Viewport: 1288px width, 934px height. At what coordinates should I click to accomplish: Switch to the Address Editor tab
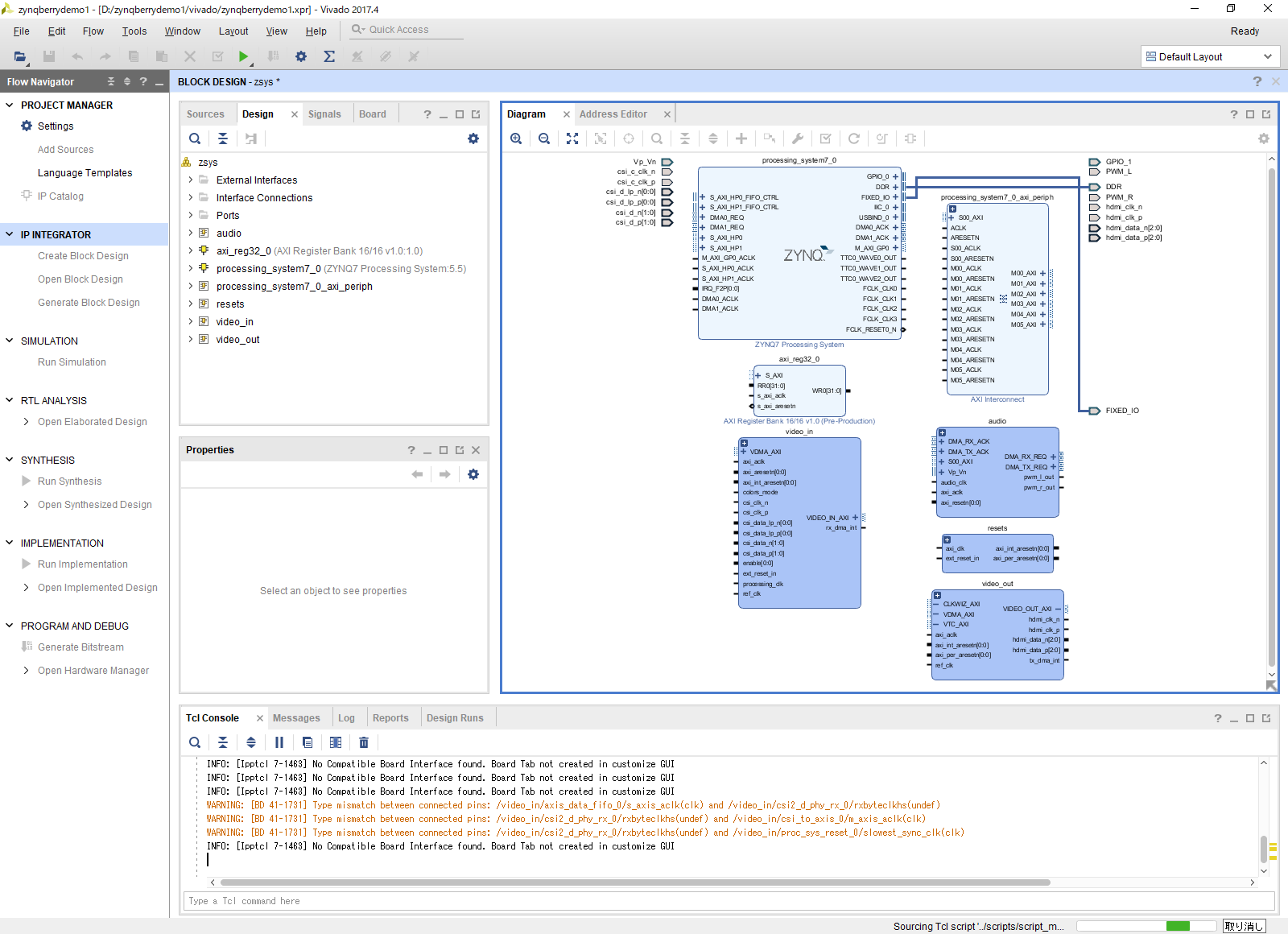613,114
